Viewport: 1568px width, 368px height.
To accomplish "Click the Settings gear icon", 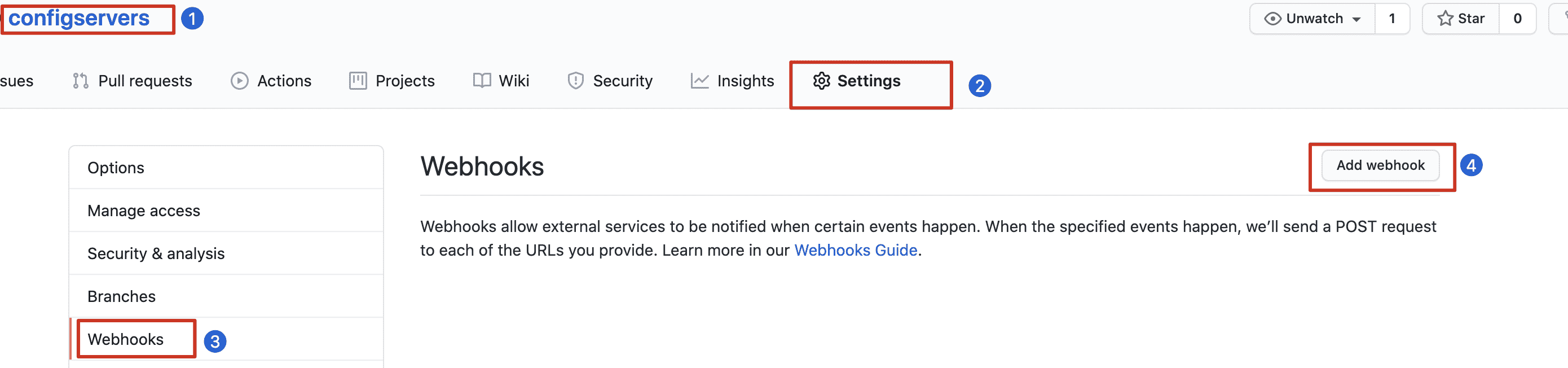I will (821, 81).
